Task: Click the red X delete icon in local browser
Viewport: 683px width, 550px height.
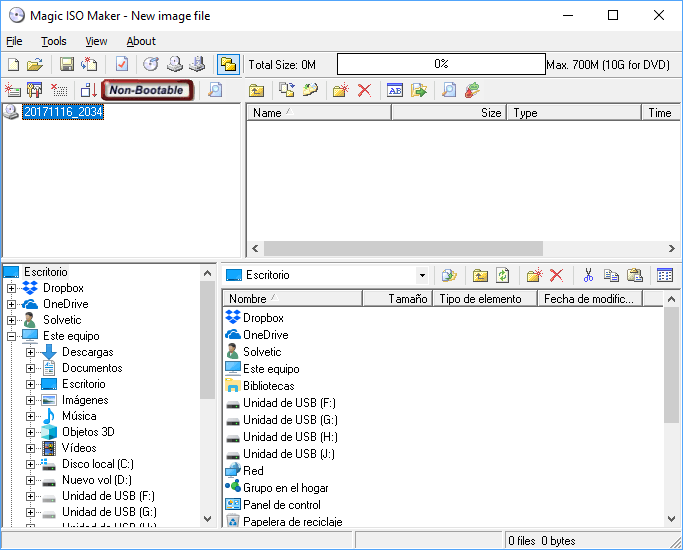Action: pyautogui.click(x=557, y=275)
